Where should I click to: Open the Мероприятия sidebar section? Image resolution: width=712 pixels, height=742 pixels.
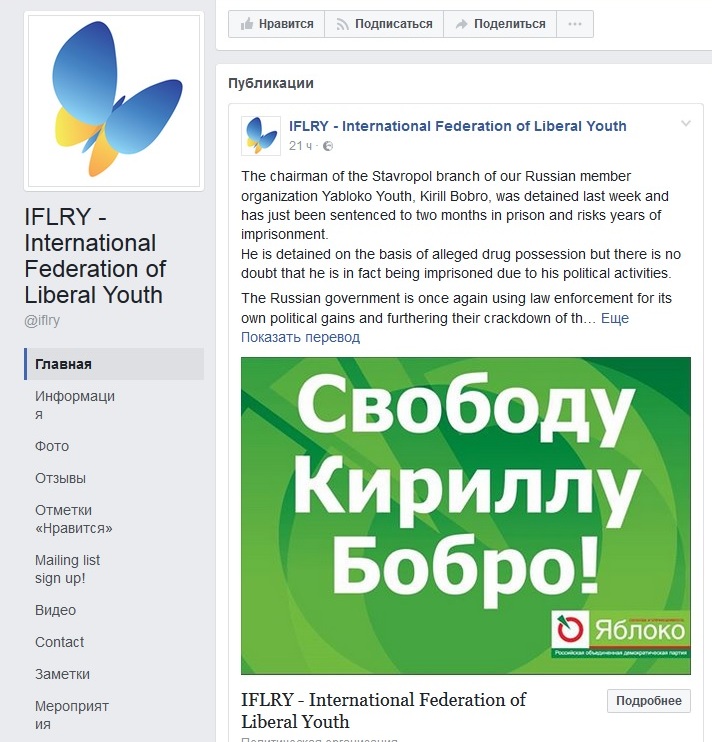(72, 715)
